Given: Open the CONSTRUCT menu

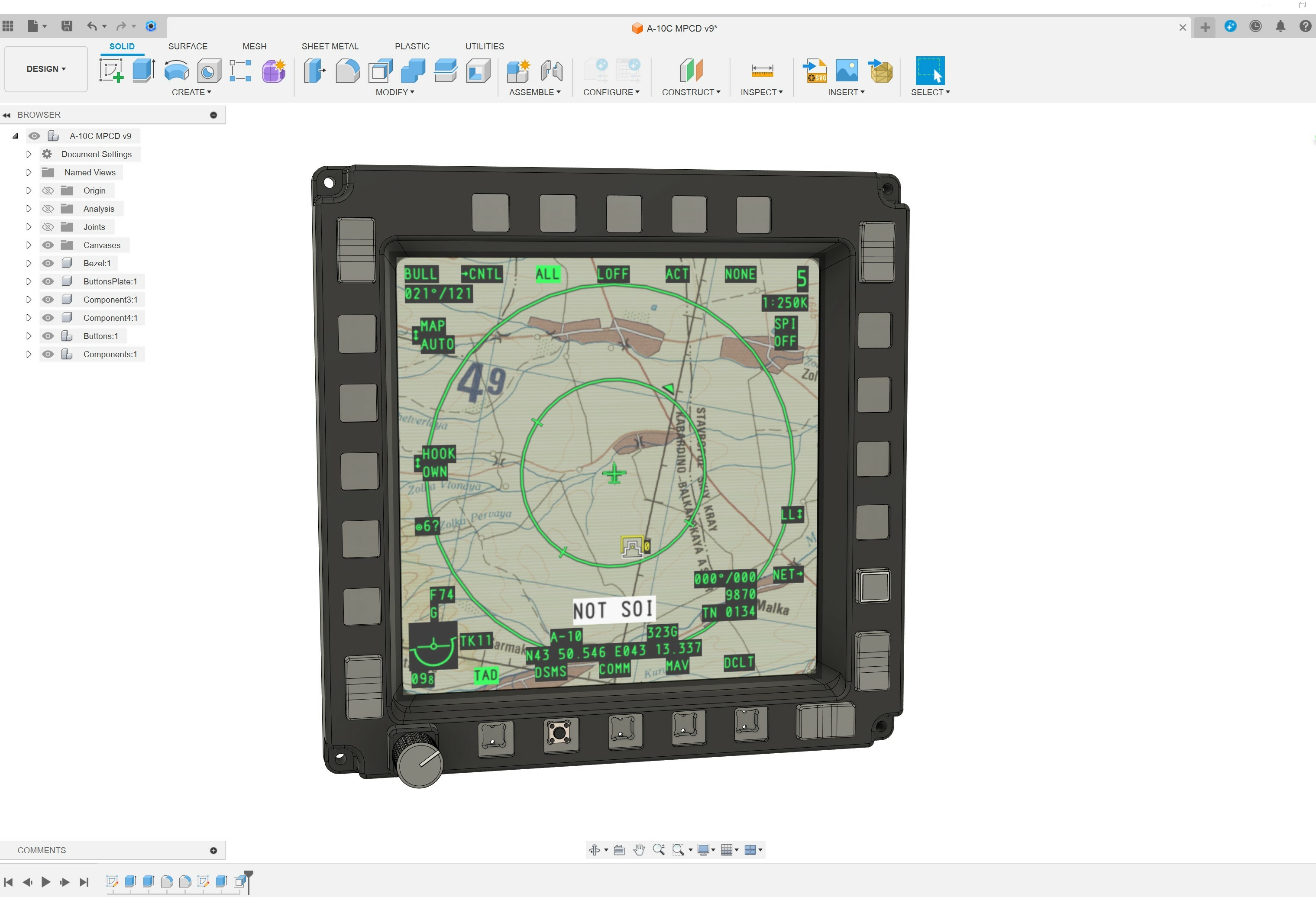Looking at the screenshot, I should point(691,92).
